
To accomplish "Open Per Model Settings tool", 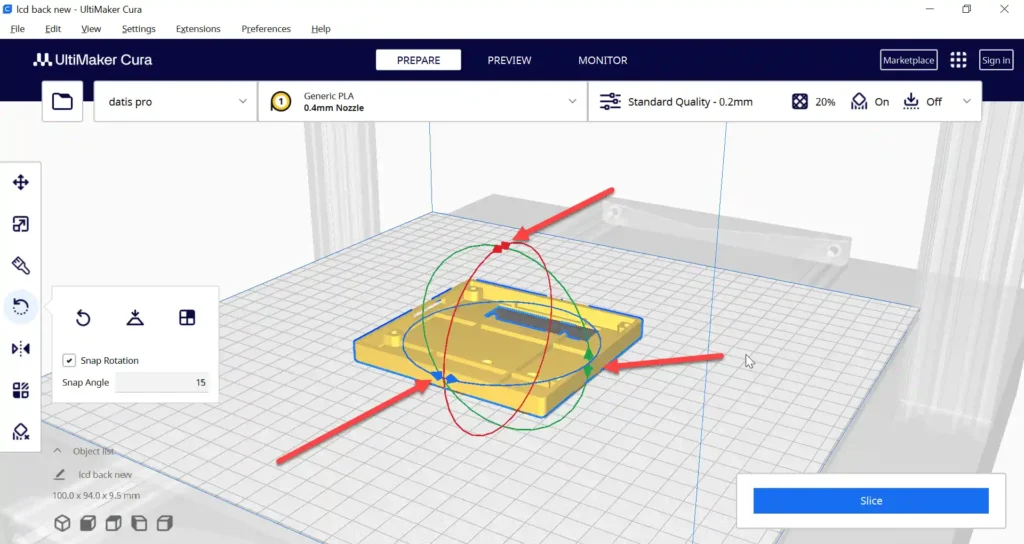I will tap(21, 391).
